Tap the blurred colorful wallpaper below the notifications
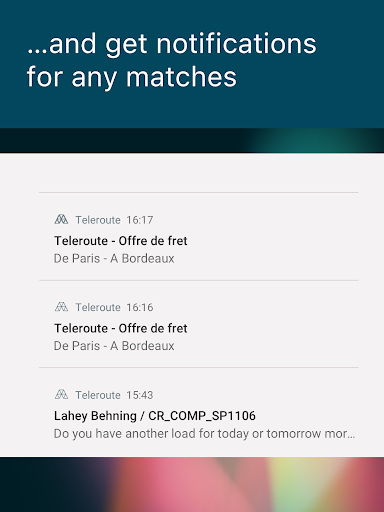 [192, 484]
